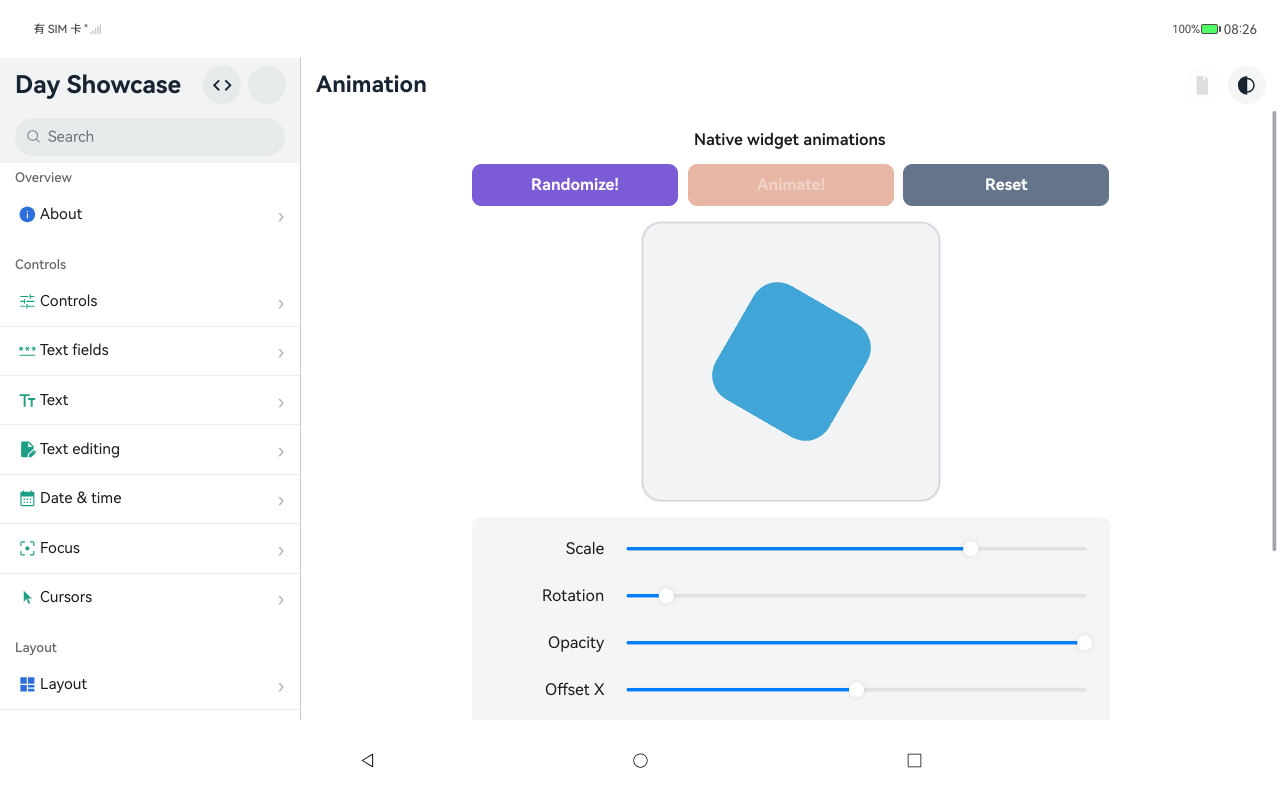Click the code brackets icon button
This screenshot has height=800, width=1280.
pos(222,85)
